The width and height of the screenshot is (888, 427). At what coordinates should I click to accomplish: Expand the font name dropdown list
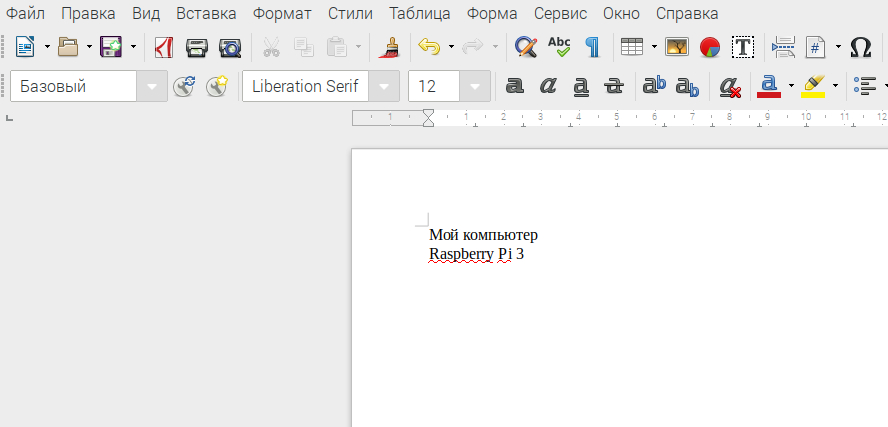point(384,86)
